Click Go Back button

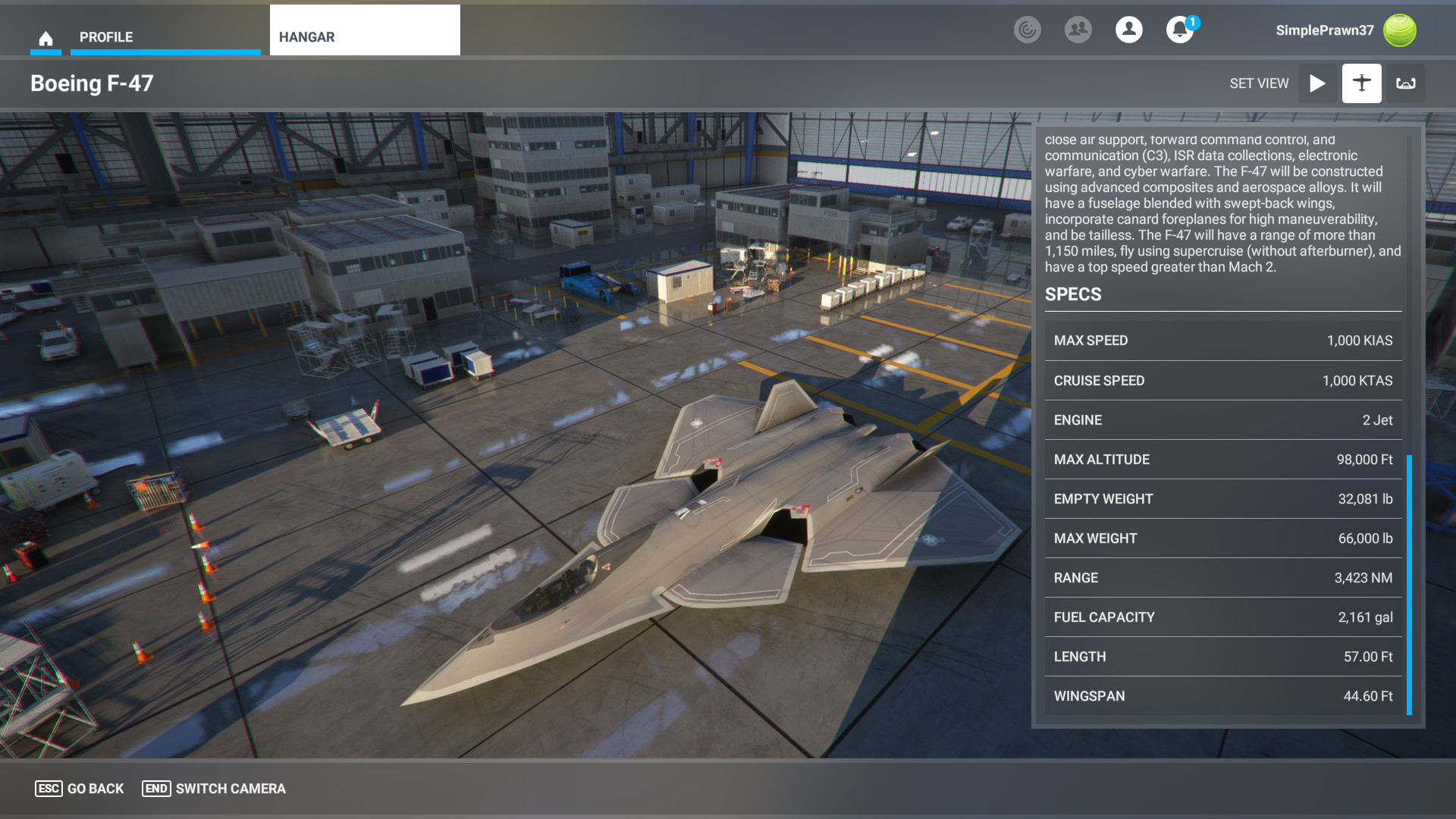pos(80,789)
